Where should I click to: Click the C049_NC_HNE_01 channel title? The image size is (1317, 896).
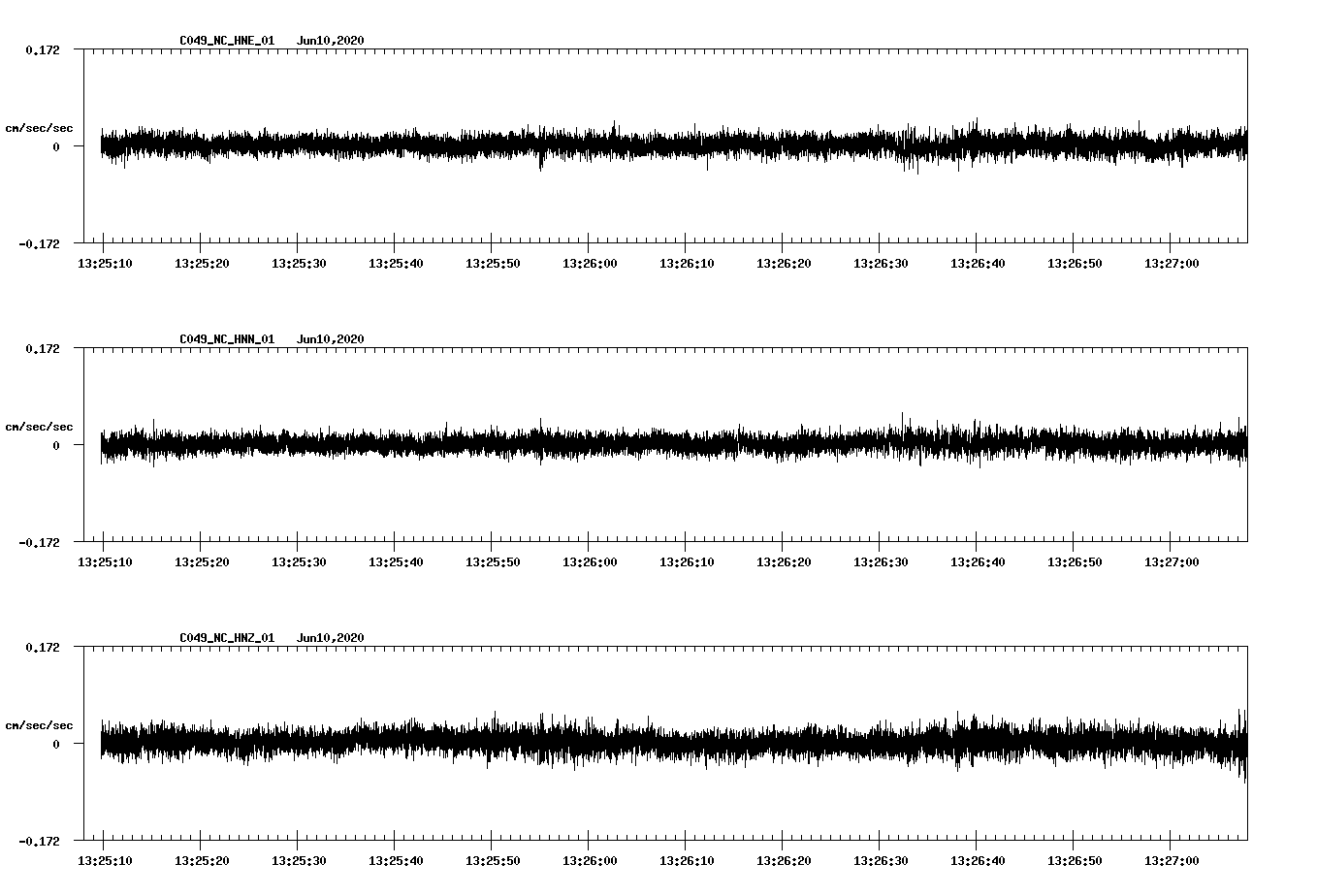coord(227,41)
